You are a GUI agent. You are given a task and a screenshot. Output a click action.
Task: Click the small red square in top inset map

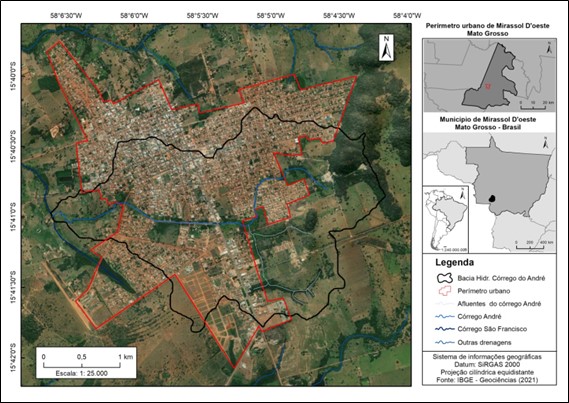point(488,86)
